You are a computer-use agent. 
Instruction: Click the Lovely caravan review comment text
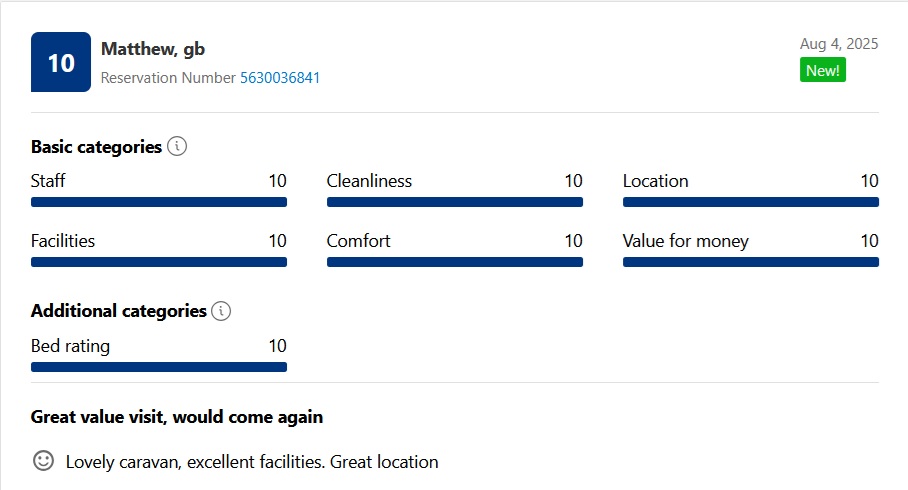252,462
